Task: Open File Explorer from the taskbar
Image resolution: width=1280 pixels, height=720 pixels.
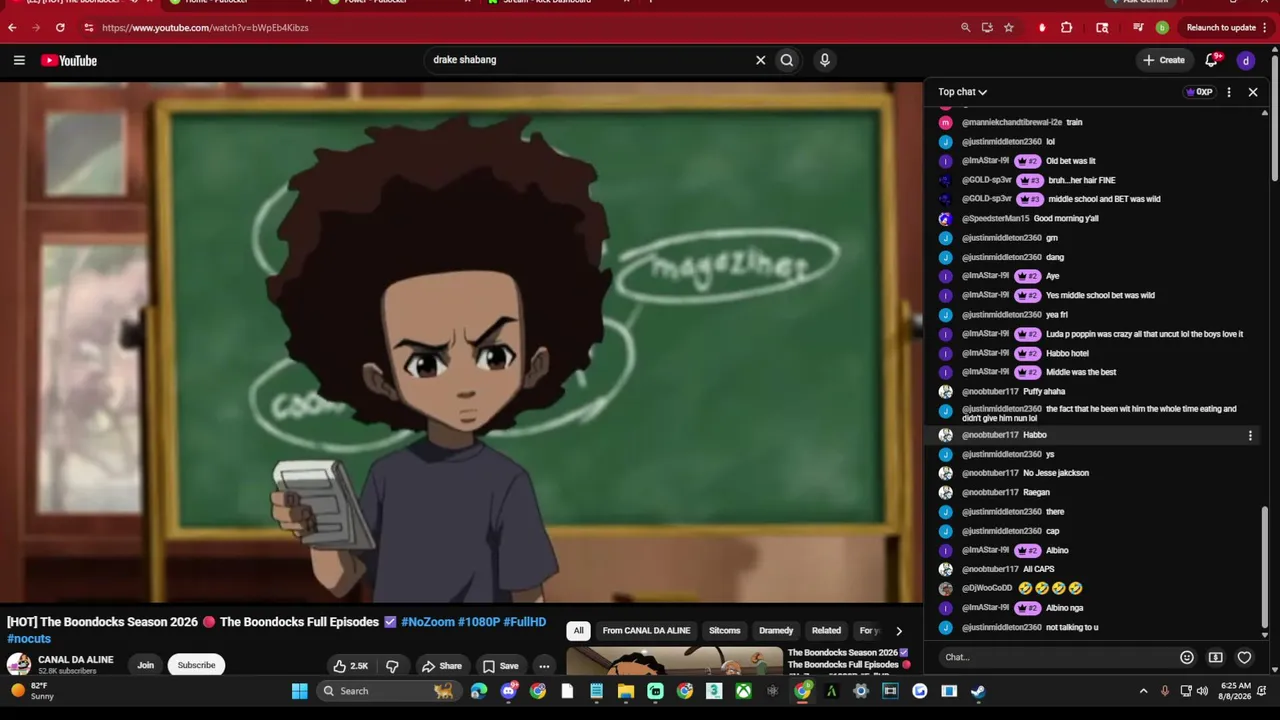Action: click(x=626, y=691)
